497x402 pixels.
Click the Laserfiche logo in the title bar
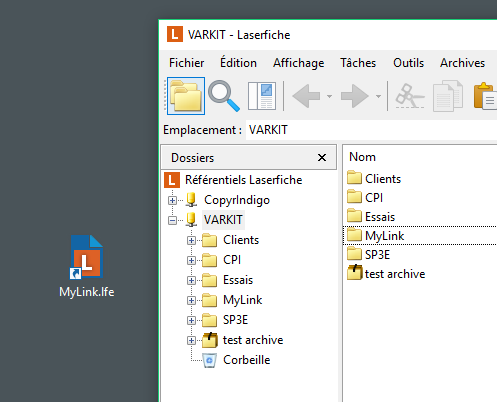tap(175, 34)
